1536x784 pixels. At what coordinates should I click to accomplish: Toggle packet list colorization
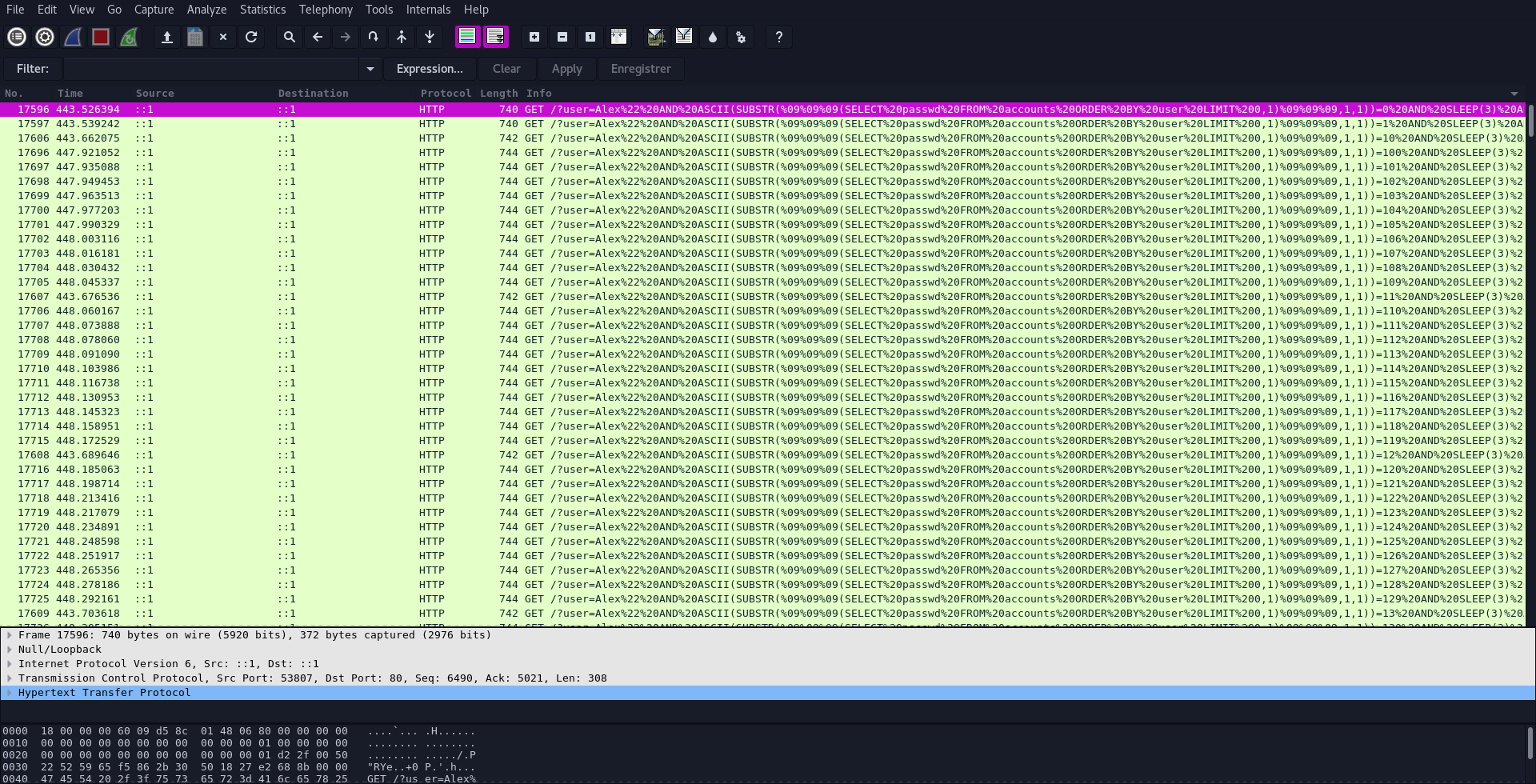(466, 37)
